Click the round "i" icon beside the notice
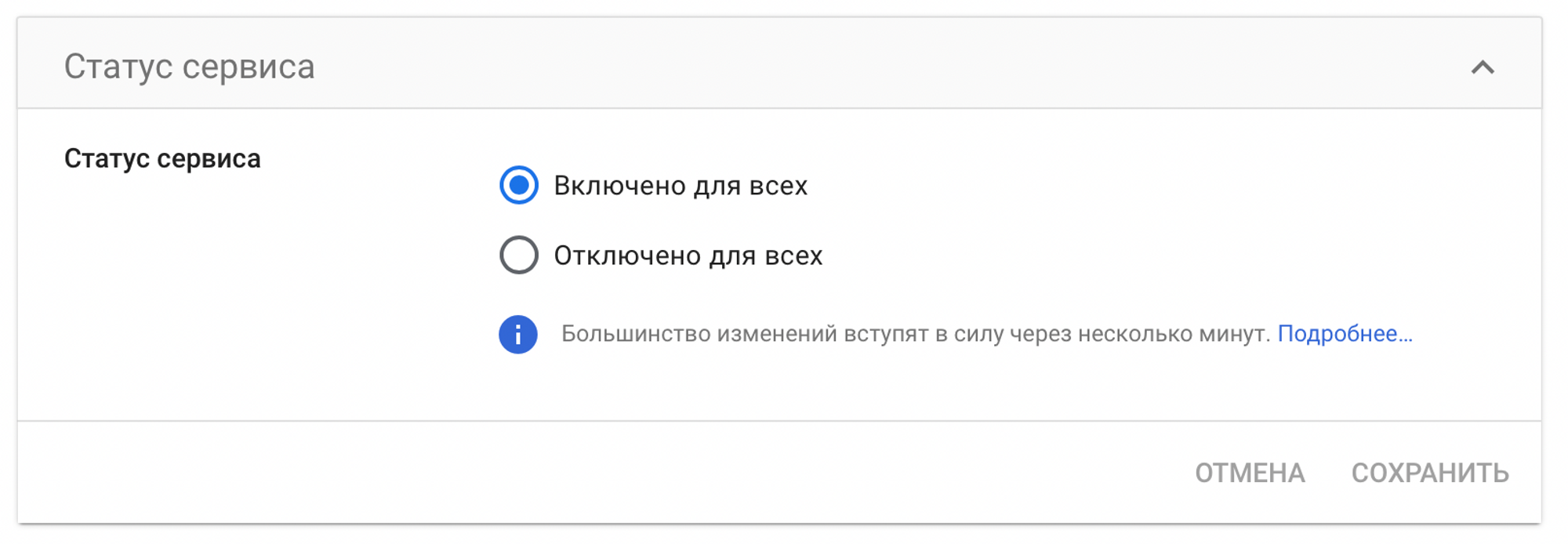The height and width of the screenshot is (544, 1568). [x=518, y=335]
